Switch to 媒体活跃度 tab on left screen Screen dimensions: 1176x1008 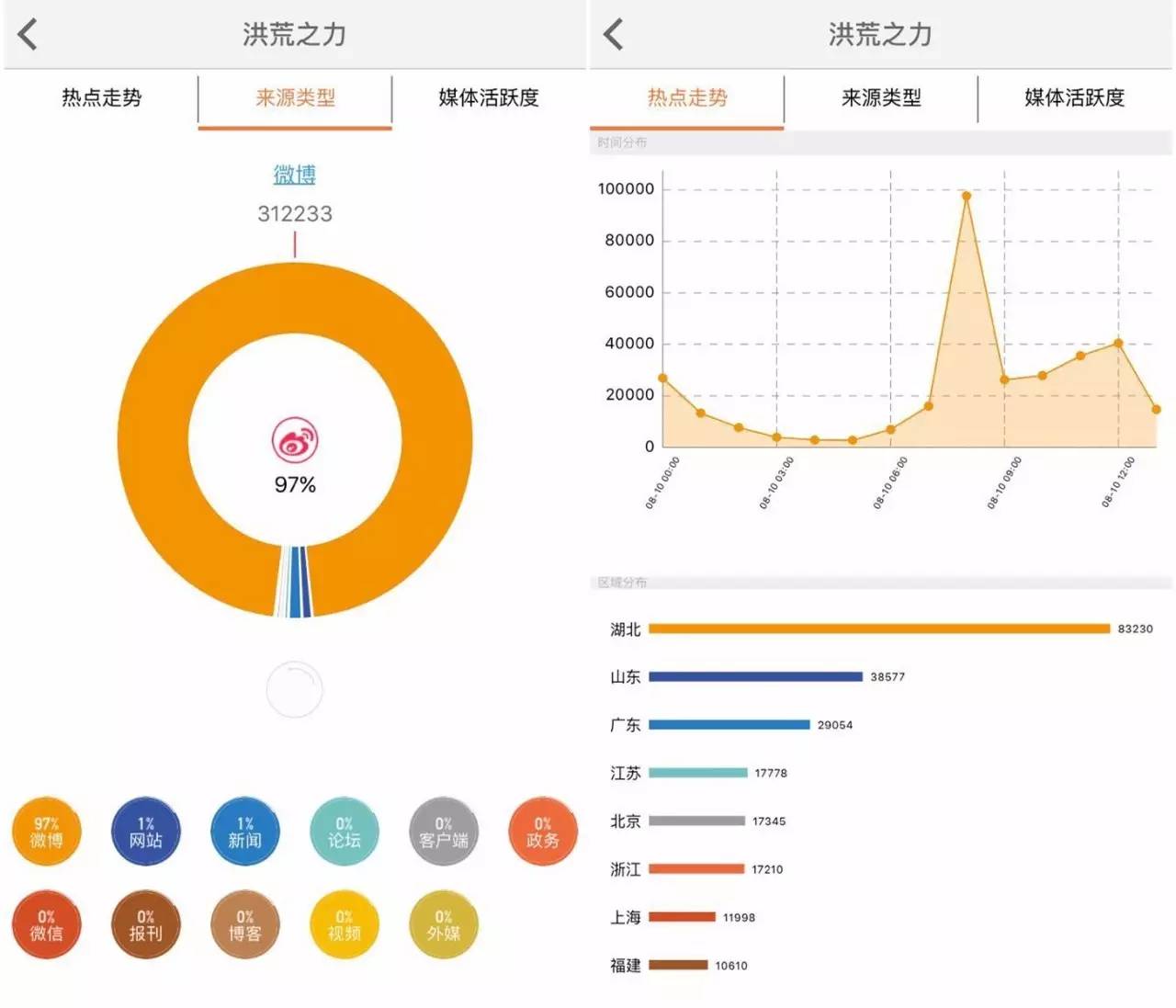489,97
